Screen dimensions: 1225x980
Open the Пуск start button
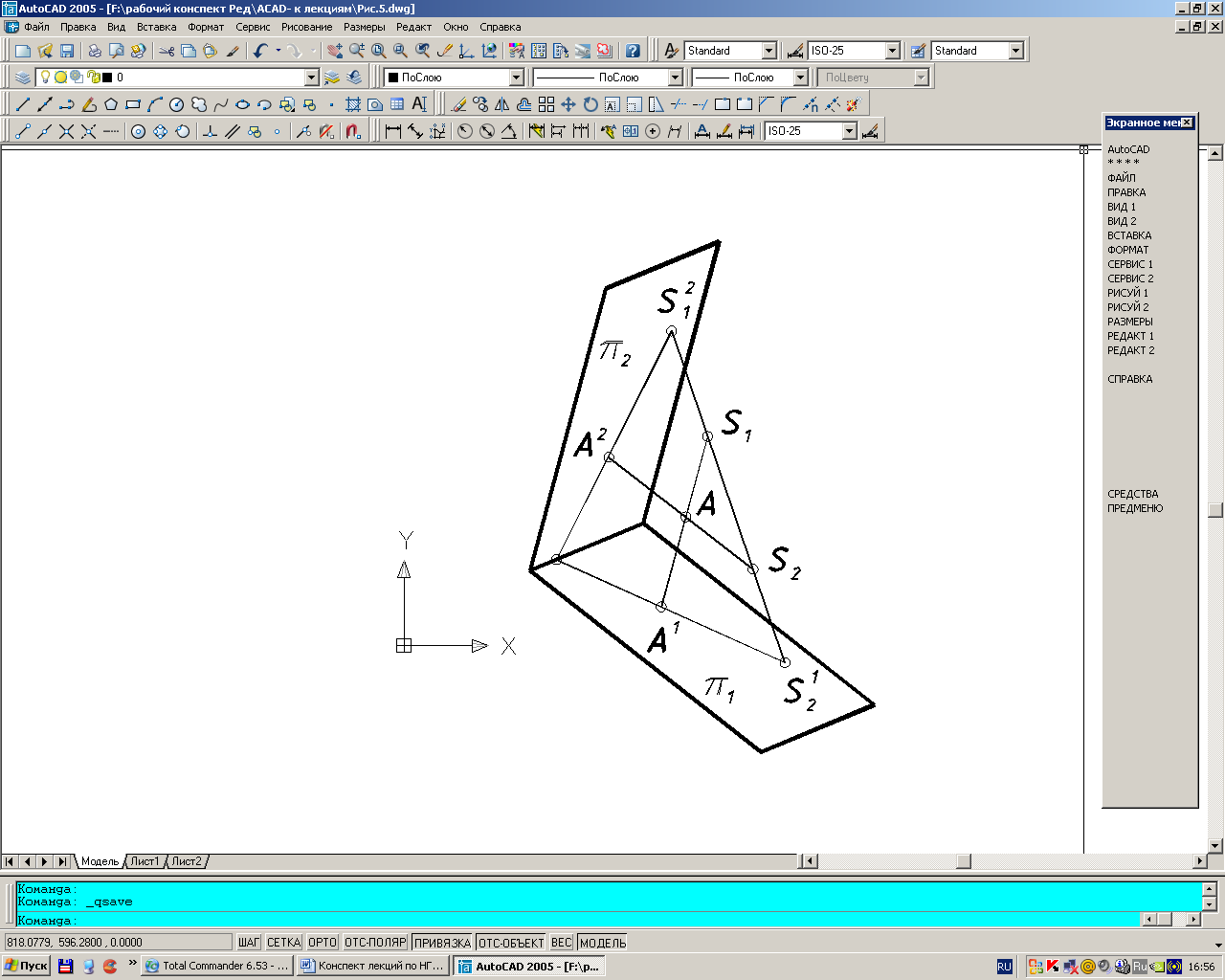pos(26,966)
